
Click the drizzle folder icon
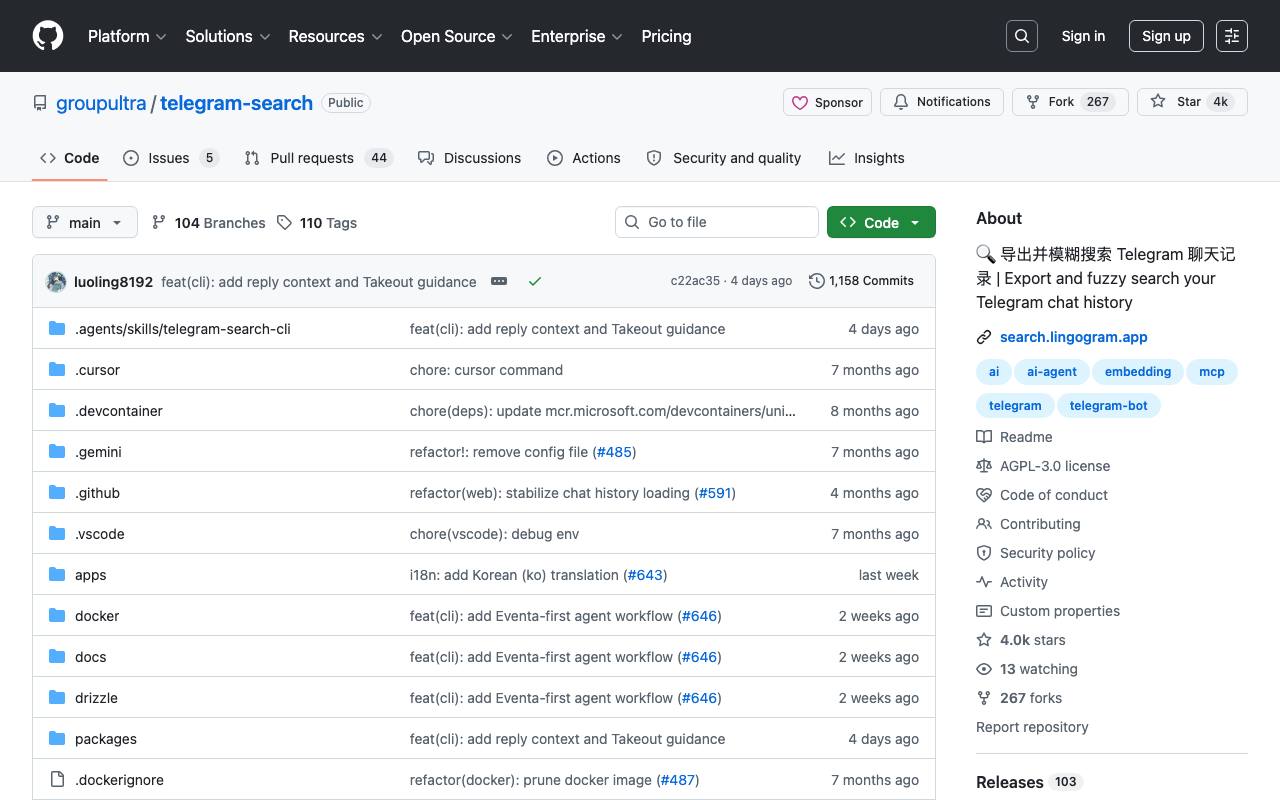coord(57,697)
